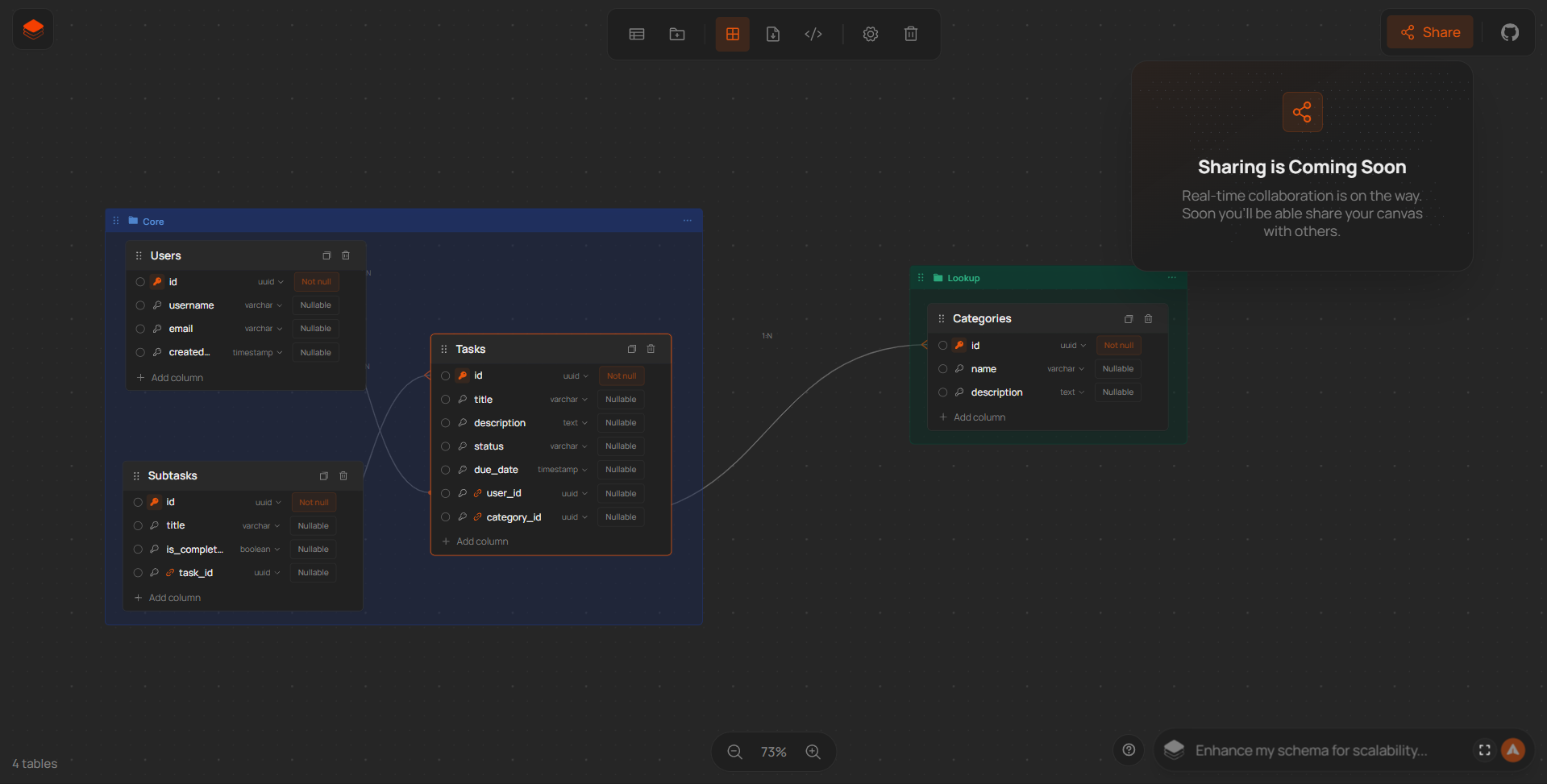Viewport: 1547px width, 784px height.
Task: Open the Core group options menu
Action: pyautogui.click(x=687, y=220)
